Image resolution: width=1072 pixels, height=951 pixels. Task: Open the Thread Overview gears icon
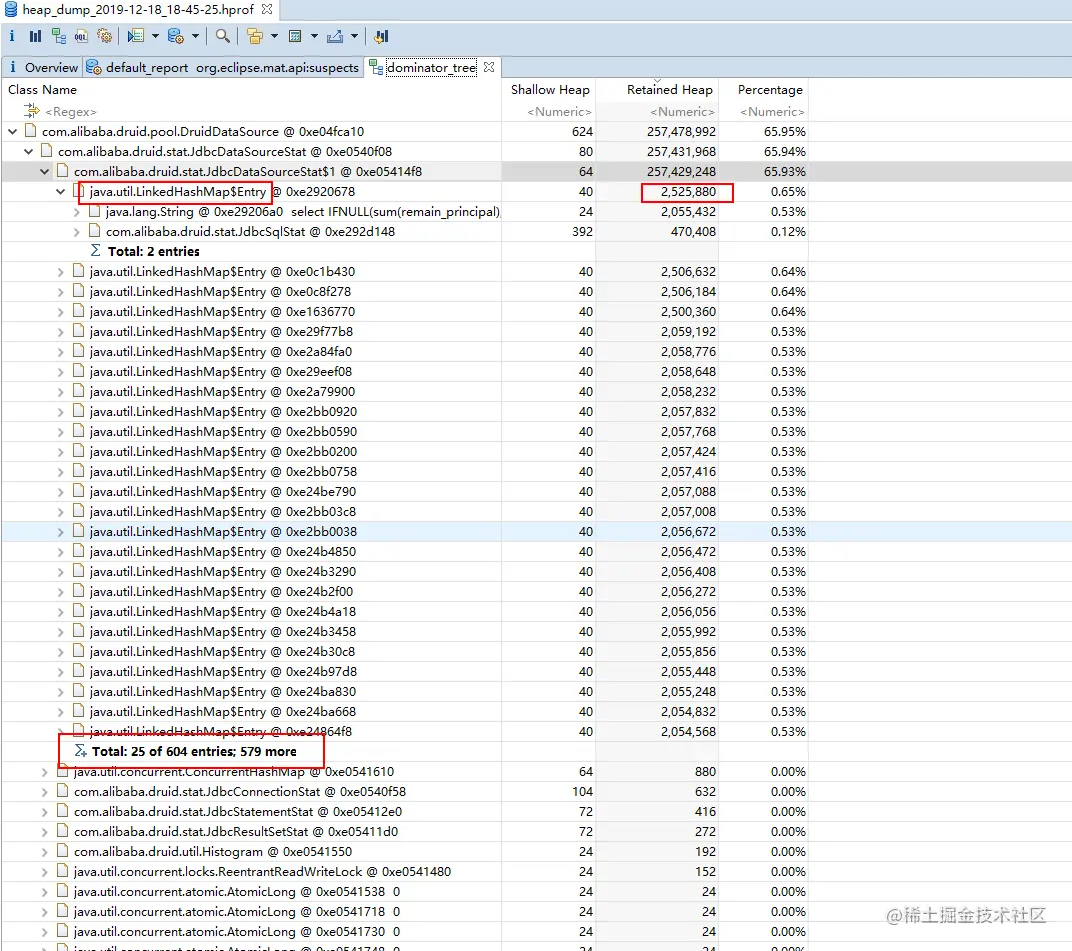tap(104, 36)
